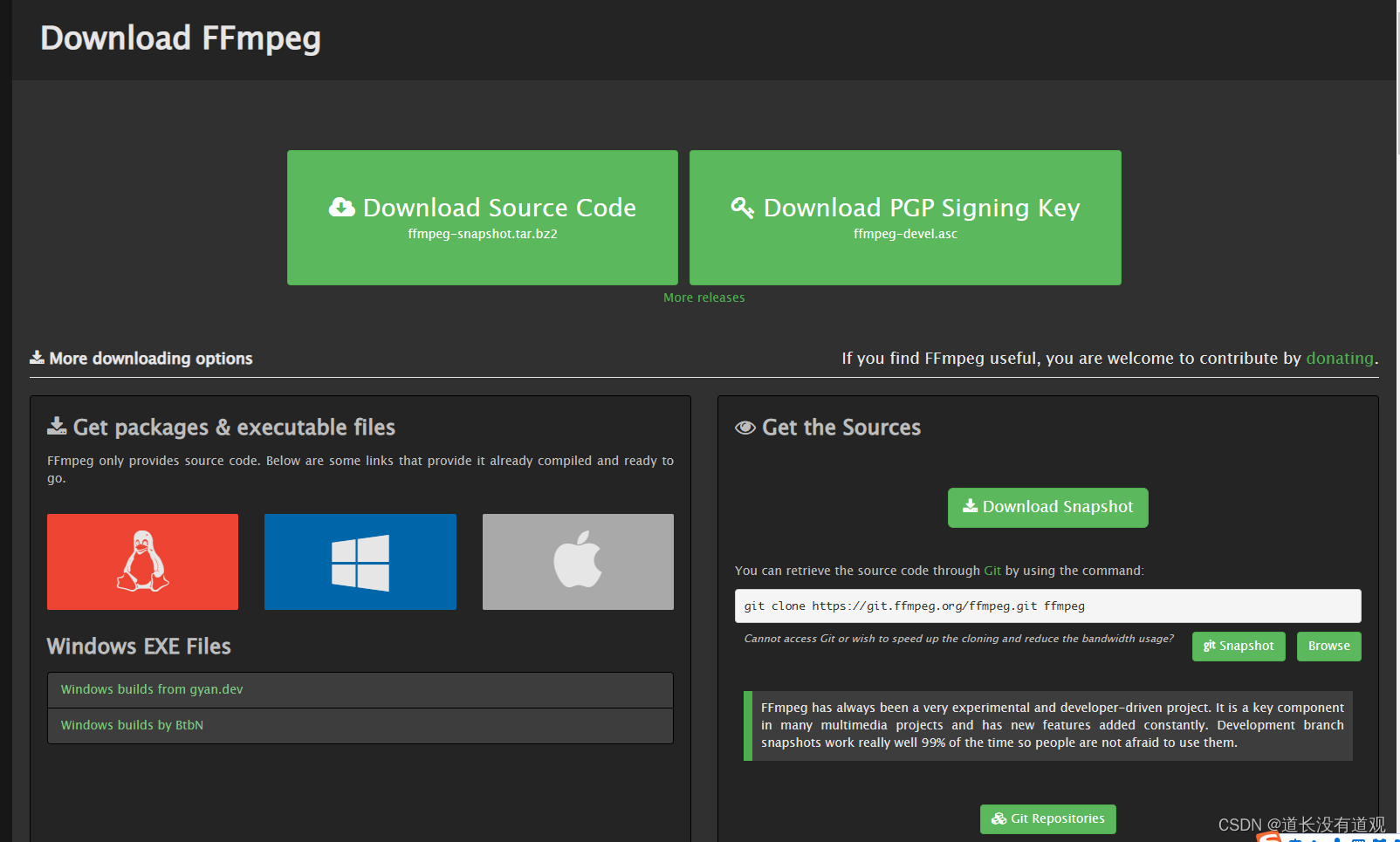Click download icon beside Get packages heading
Viewport: 1400px width, 842px height.
coord(57,426)
